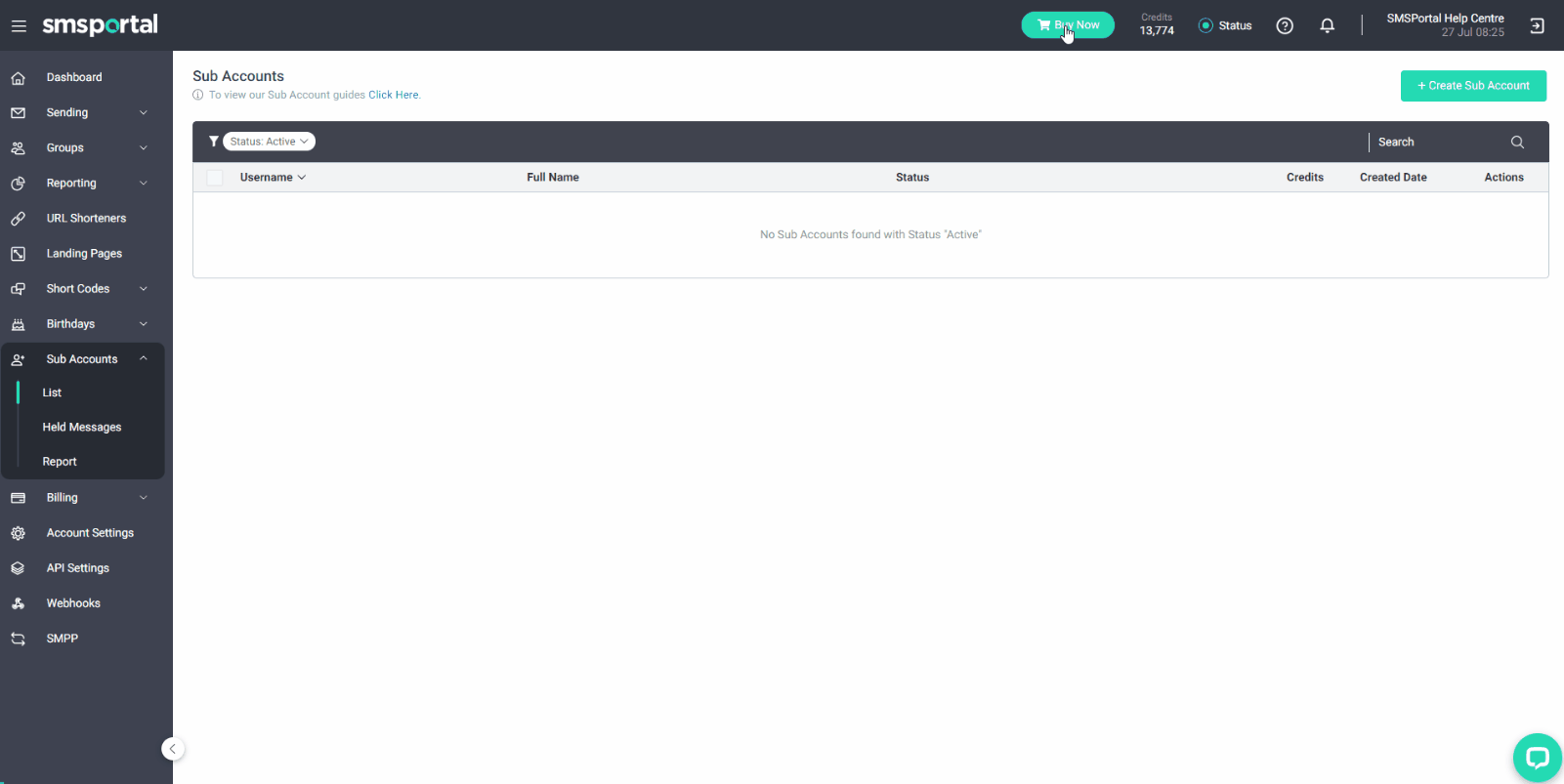This screenshot has height=784, width=1564.
Task: Click the Buy Now button
Action: pos(1068,25)
